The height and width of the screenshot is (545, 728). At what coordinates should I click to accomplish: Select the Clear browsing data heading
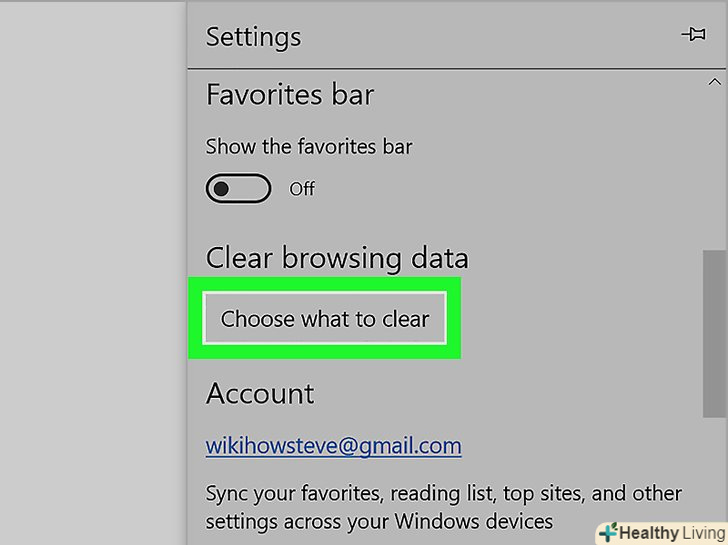click(337, 259)
